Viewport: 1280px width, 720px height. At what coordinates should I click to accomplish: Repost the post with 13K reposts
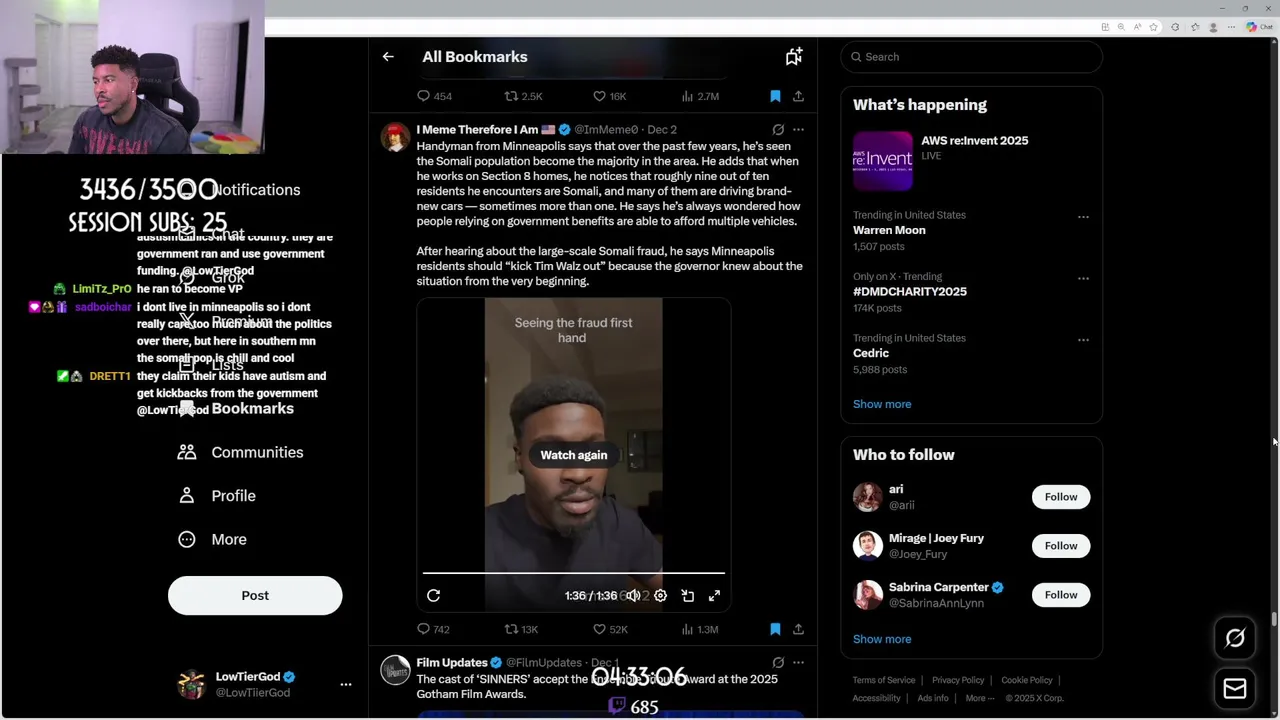pos(521,629)
